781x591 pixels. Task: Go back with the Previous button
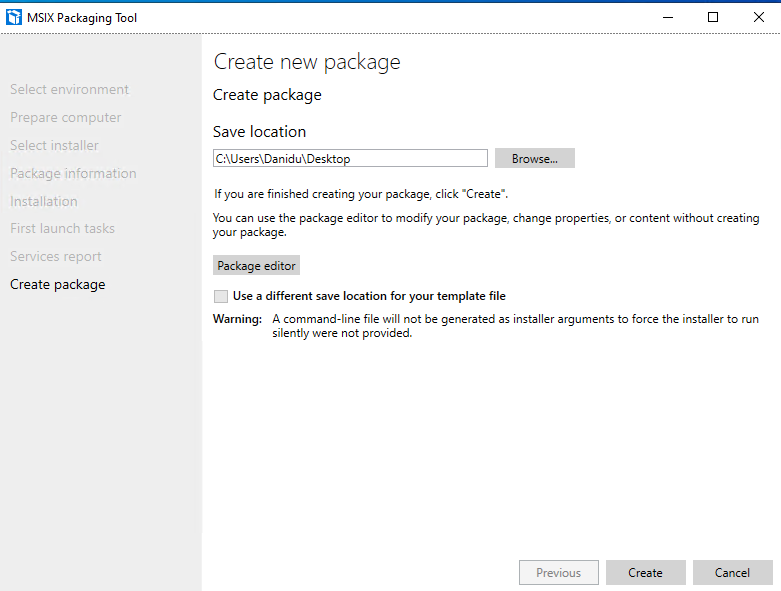coord(558,573)
